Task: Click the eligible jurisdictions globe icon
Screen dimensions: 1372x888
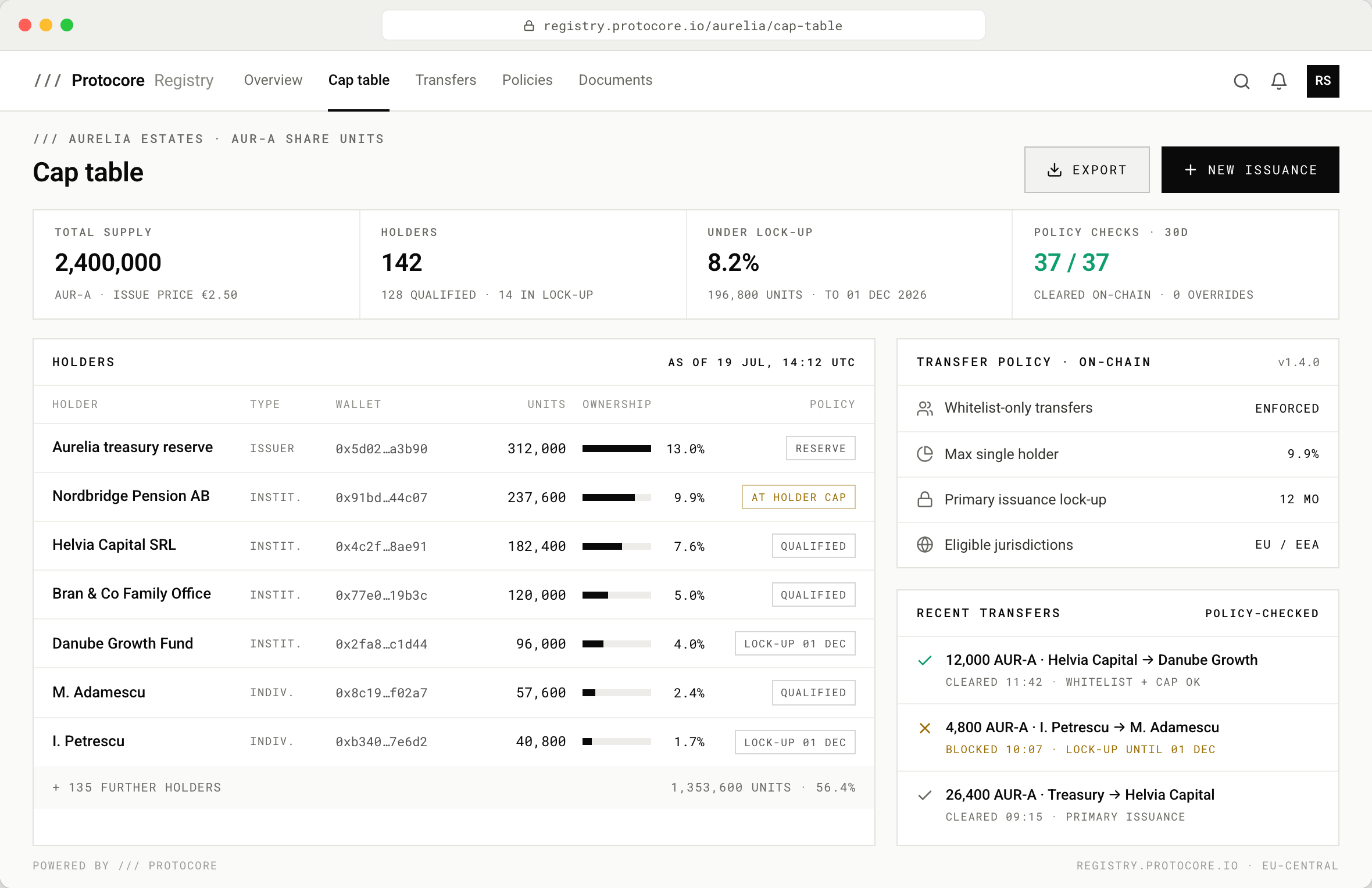Action: point(925,545)
